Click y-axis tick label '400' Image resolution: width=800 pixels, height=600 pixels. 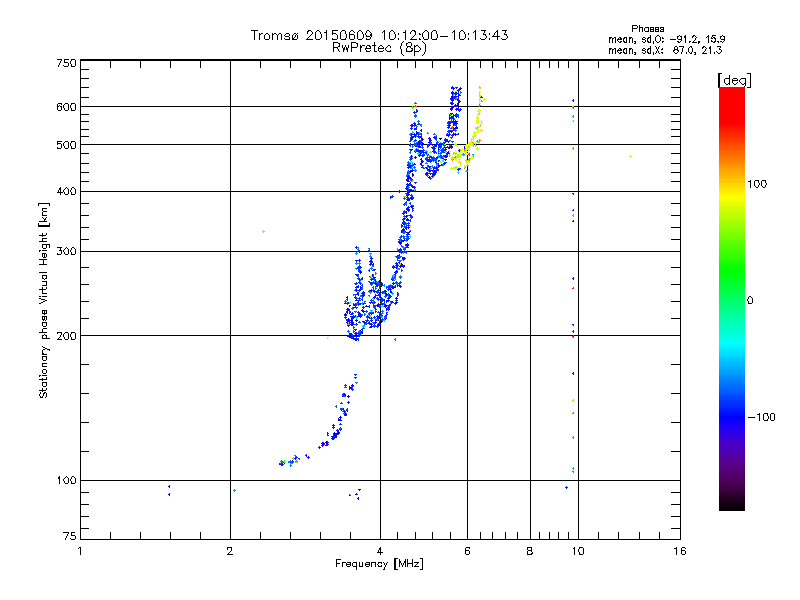66,192
